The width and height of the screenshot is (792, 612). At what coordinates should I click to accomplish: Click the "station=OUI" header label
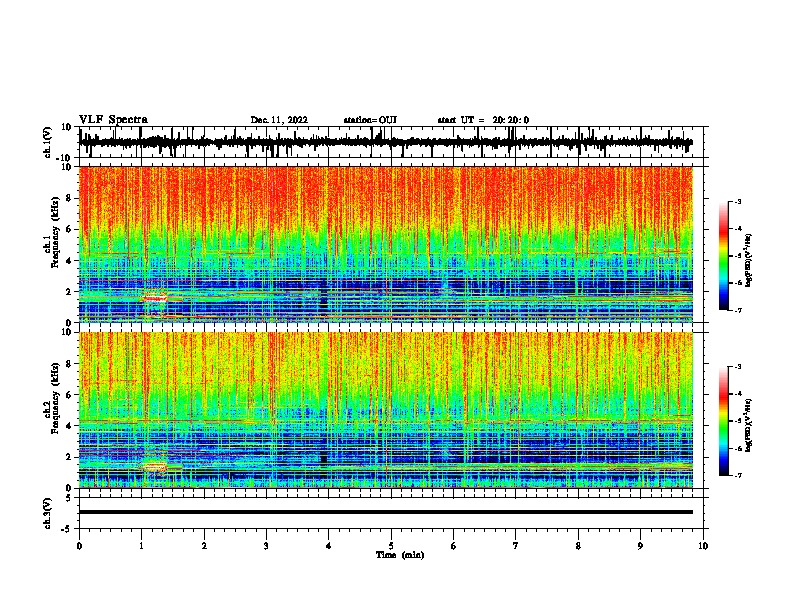tap(370, 120)
